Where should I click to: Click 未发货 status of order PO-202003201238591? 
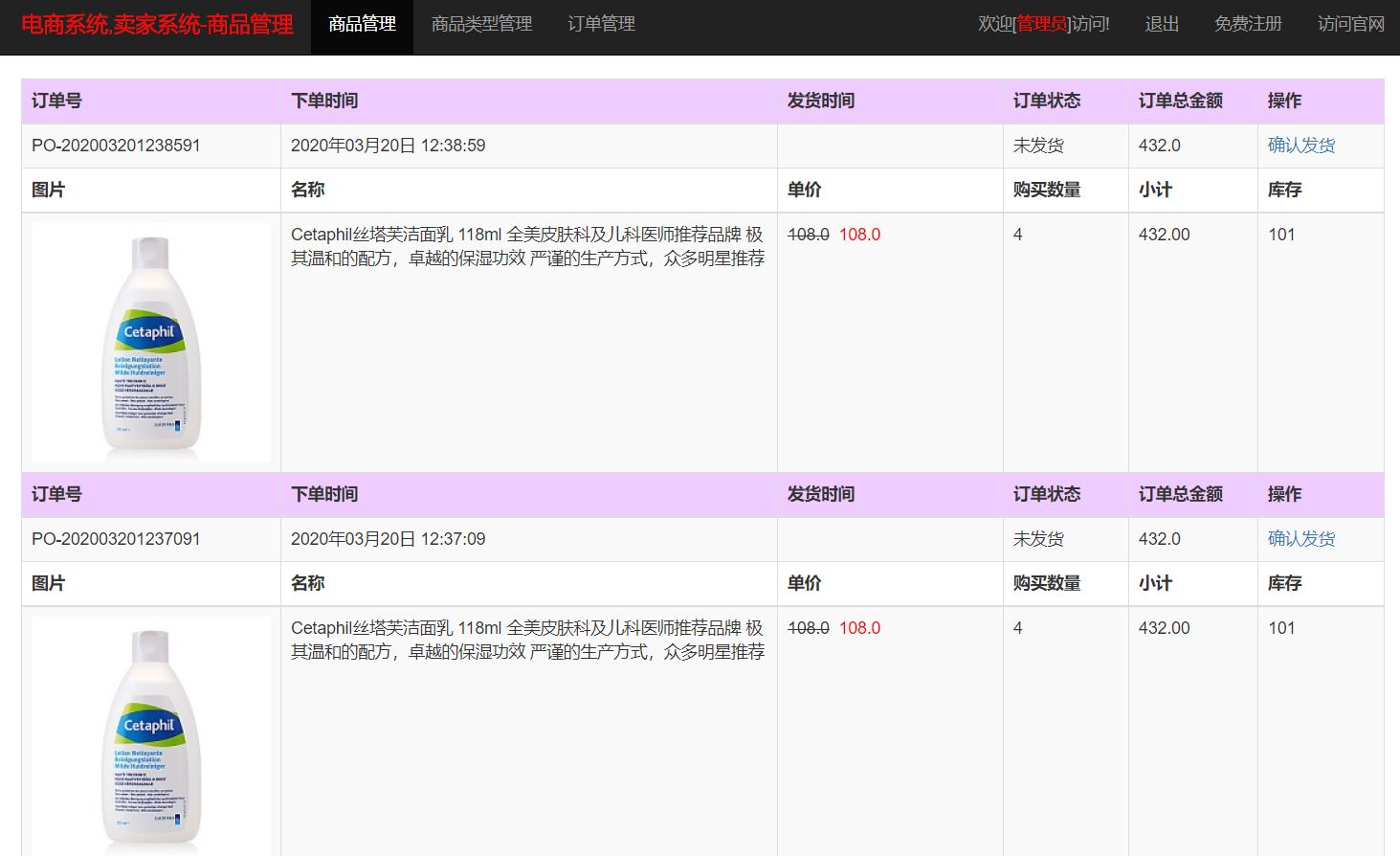[1038, 146]
